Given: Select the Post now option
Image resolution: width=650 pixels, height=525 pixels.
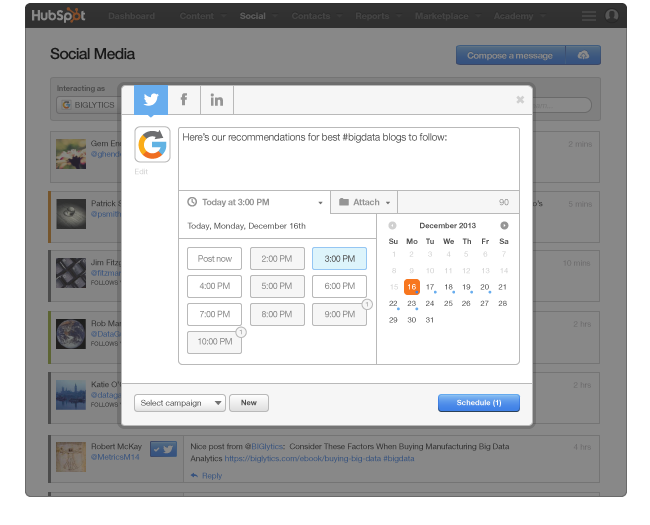Looking at the screenshot, I should click(215, 259).
